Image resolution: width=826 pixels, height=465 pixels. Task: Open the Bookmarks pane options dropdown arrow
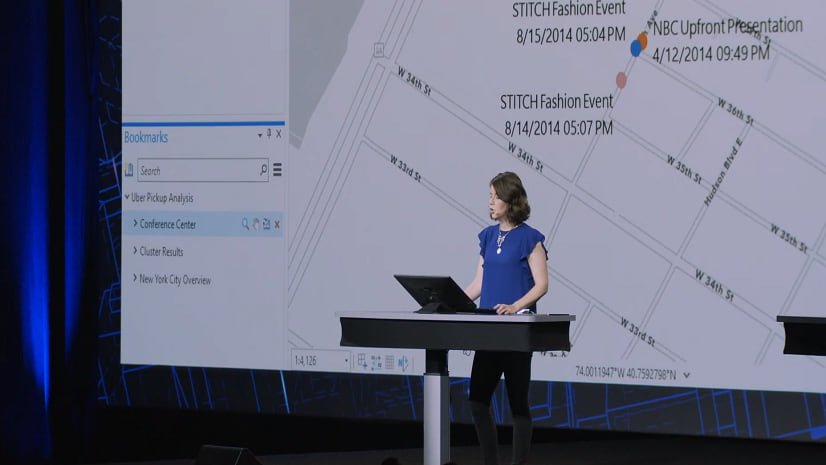(260, 135)
